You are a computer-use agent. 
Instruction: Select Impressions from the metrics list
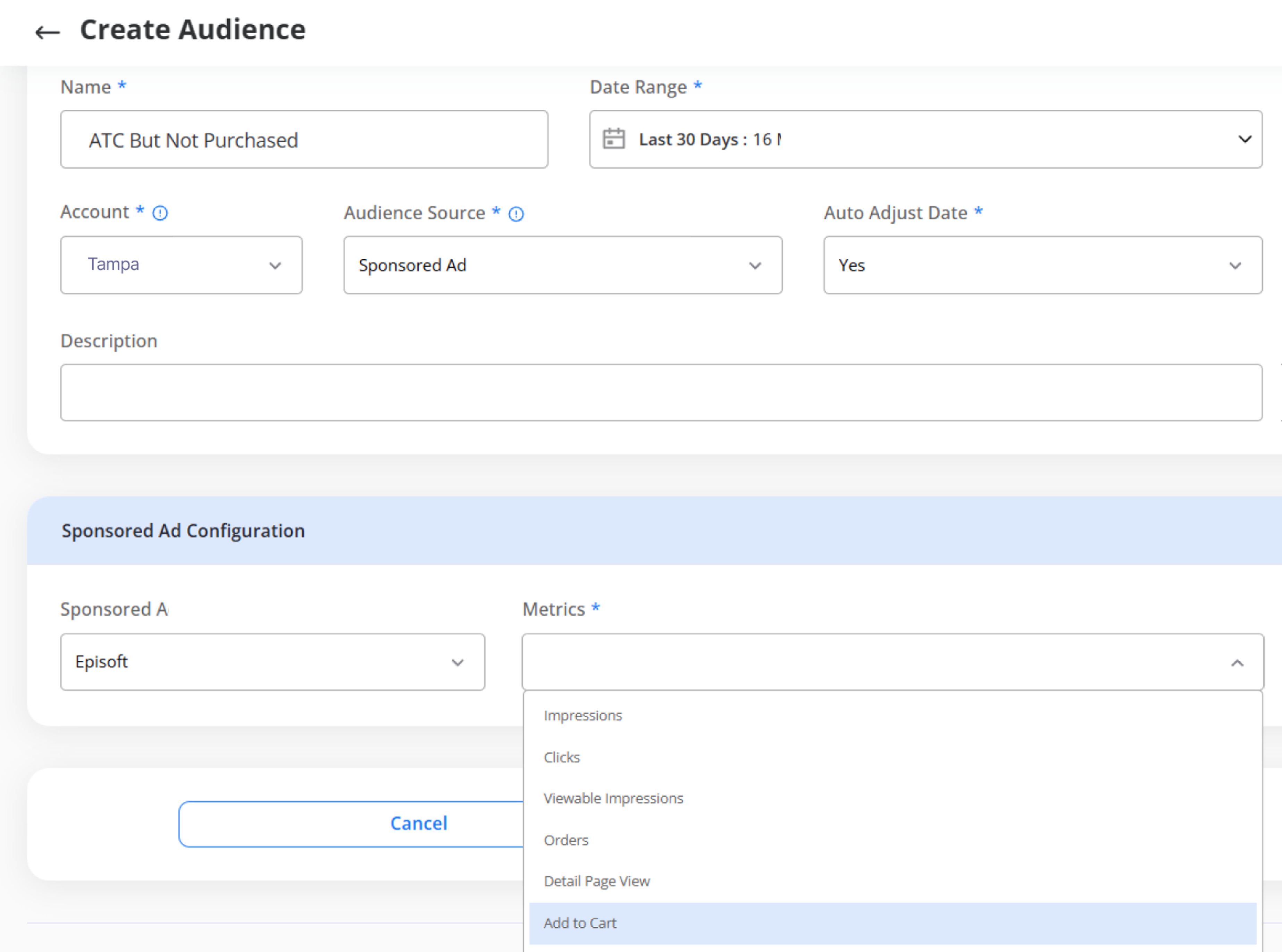tap(583, 715)
